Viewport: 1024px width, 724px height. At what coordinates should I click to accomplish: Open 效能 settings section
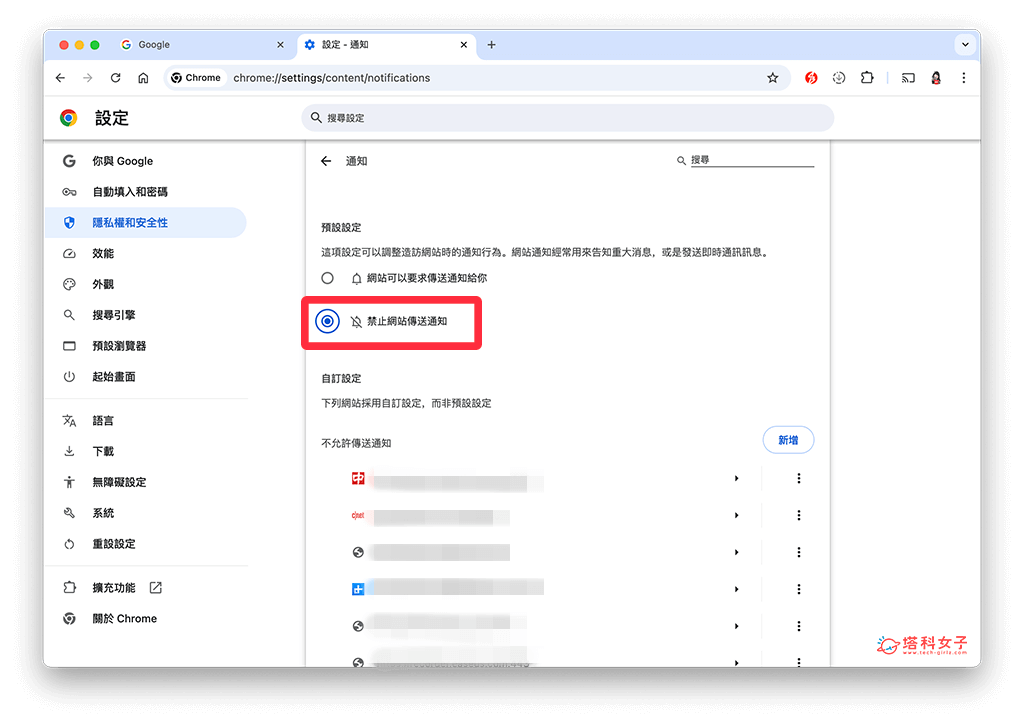click(x=146, y=253)
